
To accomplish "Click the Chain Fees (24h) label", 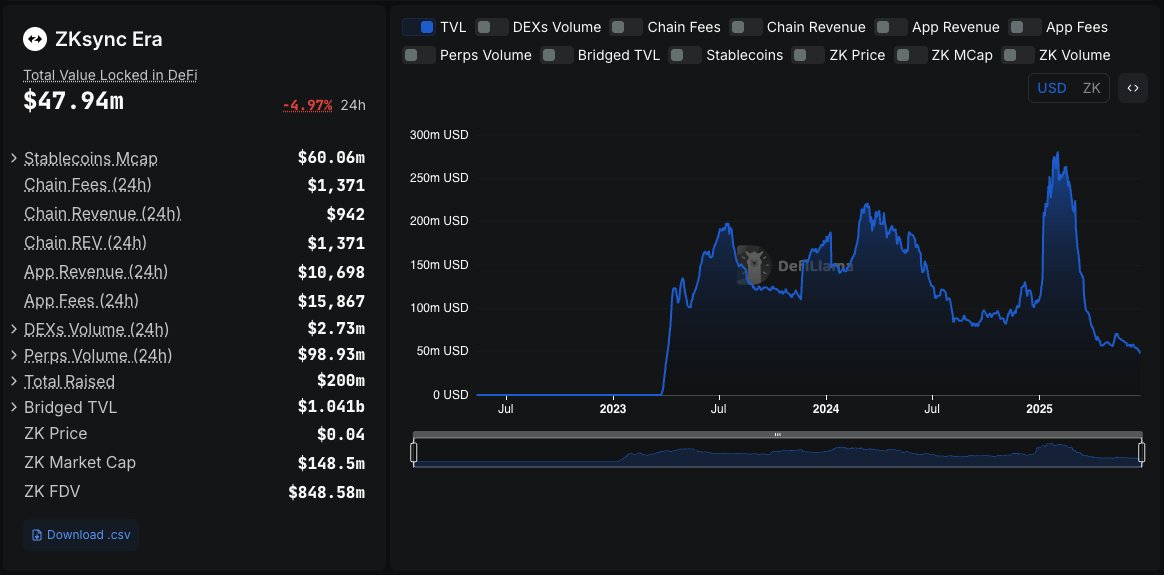I will click(x=88, y=184).
